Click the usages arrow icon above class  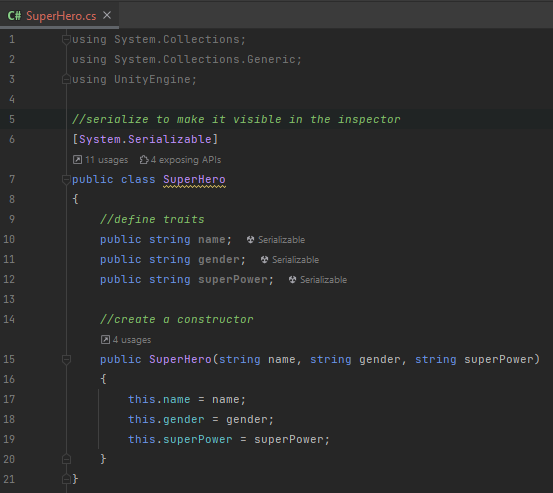click(x=77, y=160)
